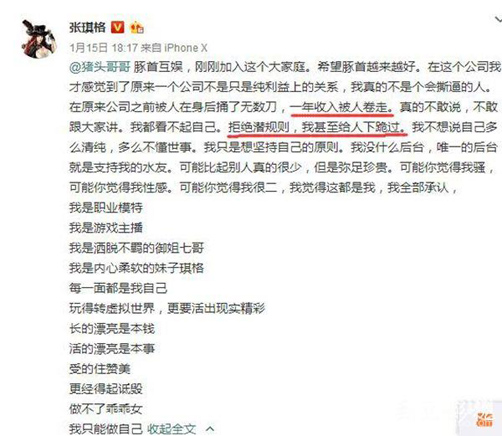Open the 张琪格 username profile
The height and width of the screenshot is (436, 502).
(x=88, y=27)
